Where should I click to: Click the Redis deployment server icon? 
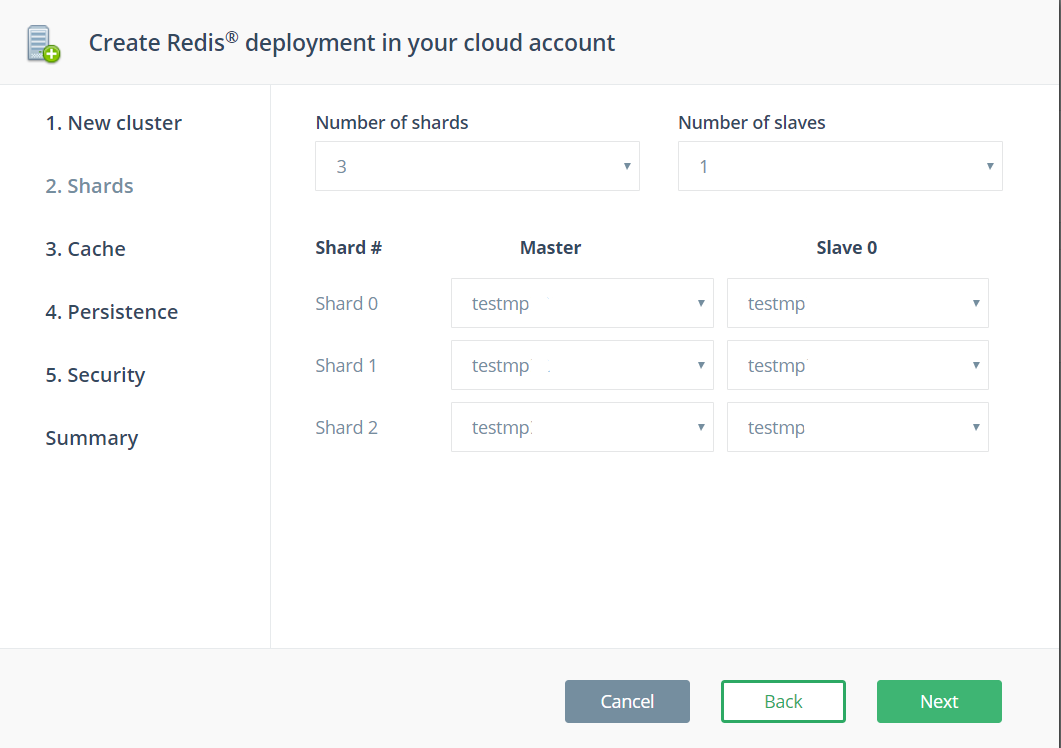43,44
